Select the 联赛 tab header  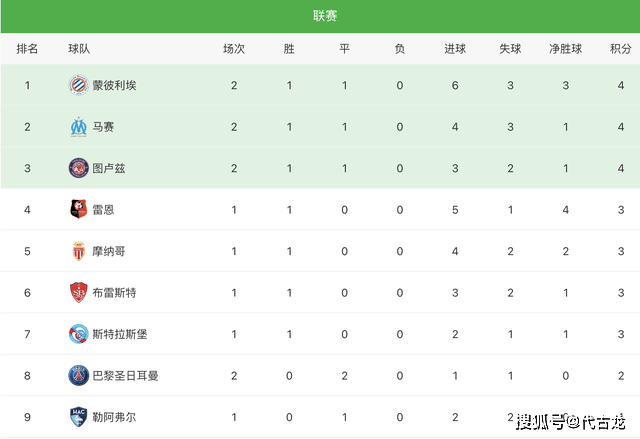click(x=325, y=16)
